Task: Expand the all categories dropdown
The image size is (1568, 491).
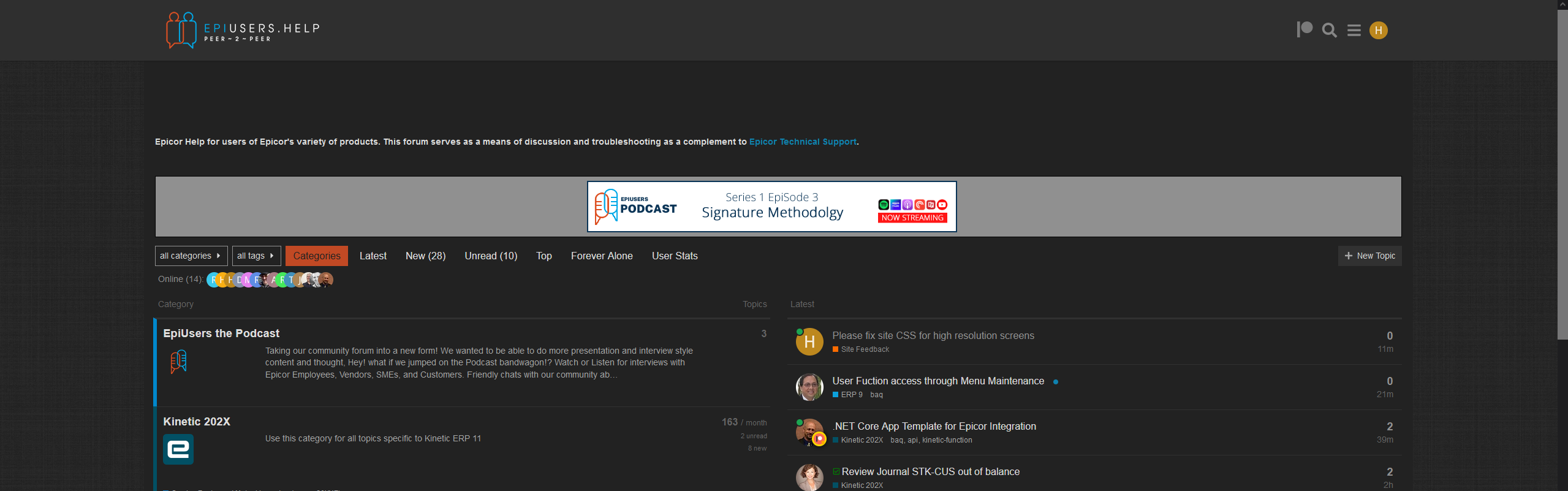Action: coord(191,256)
